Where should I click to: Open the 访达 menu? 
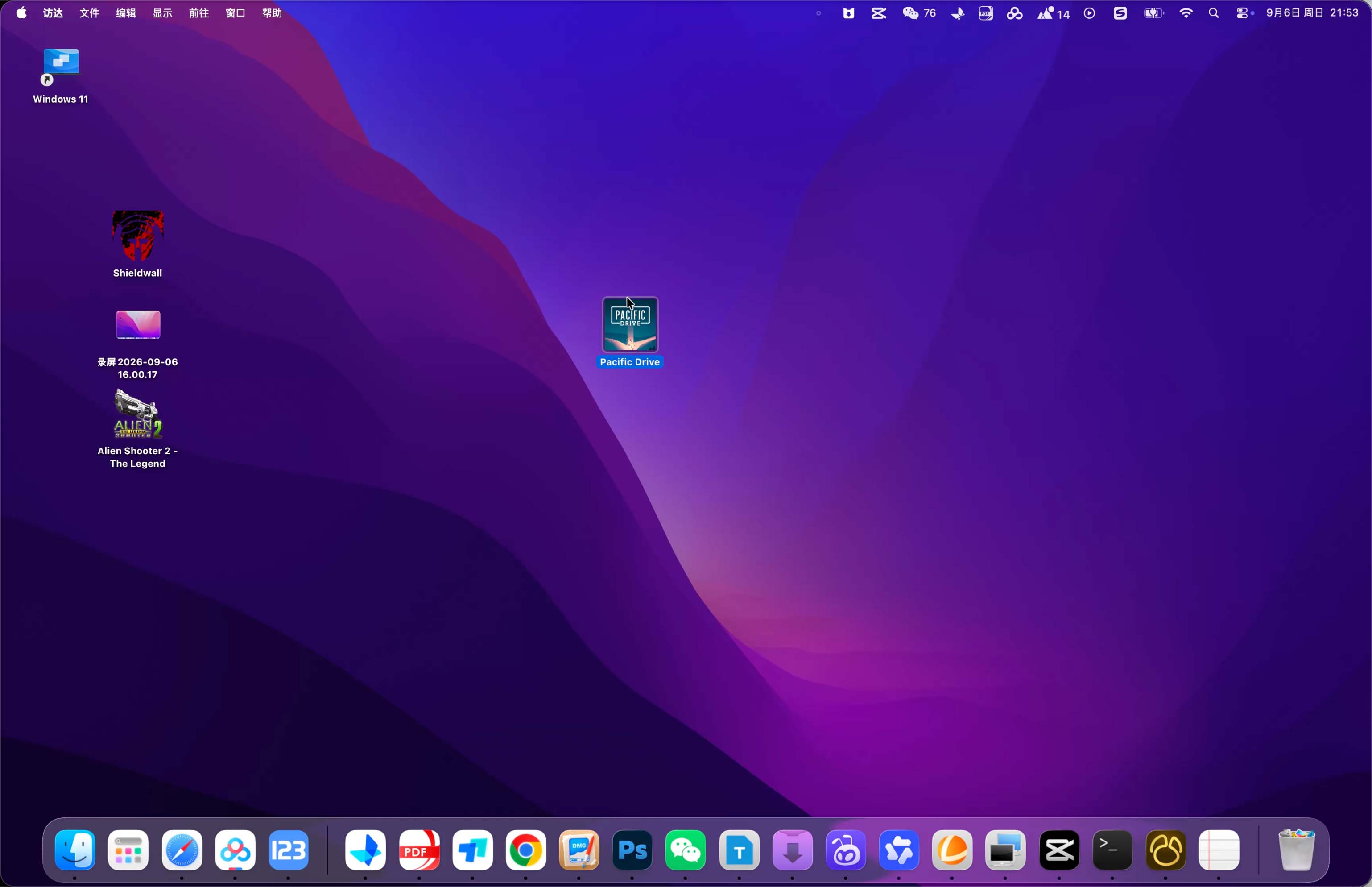(x=53, y=12)
